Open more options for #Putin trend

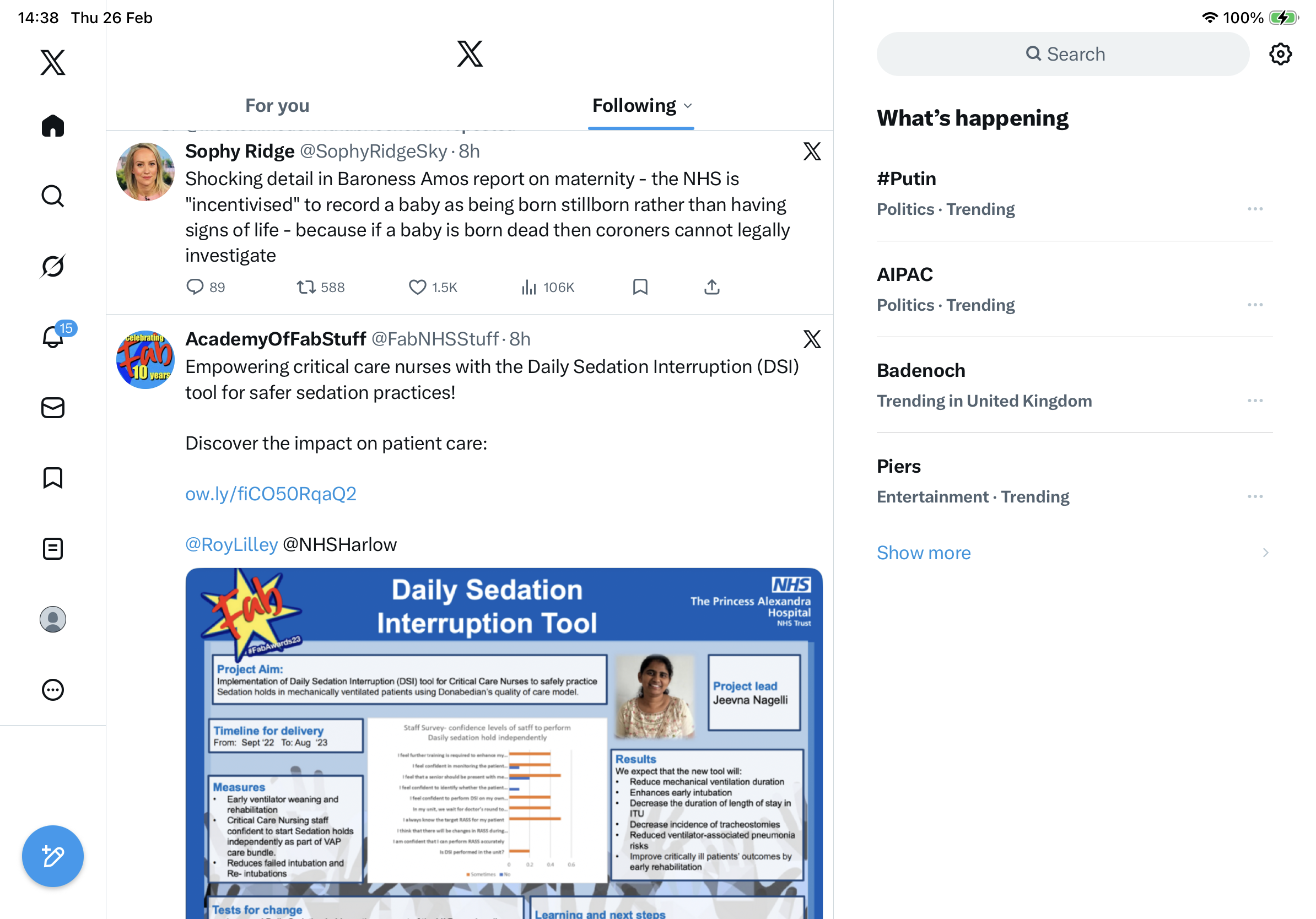[x=1255, y=209]
